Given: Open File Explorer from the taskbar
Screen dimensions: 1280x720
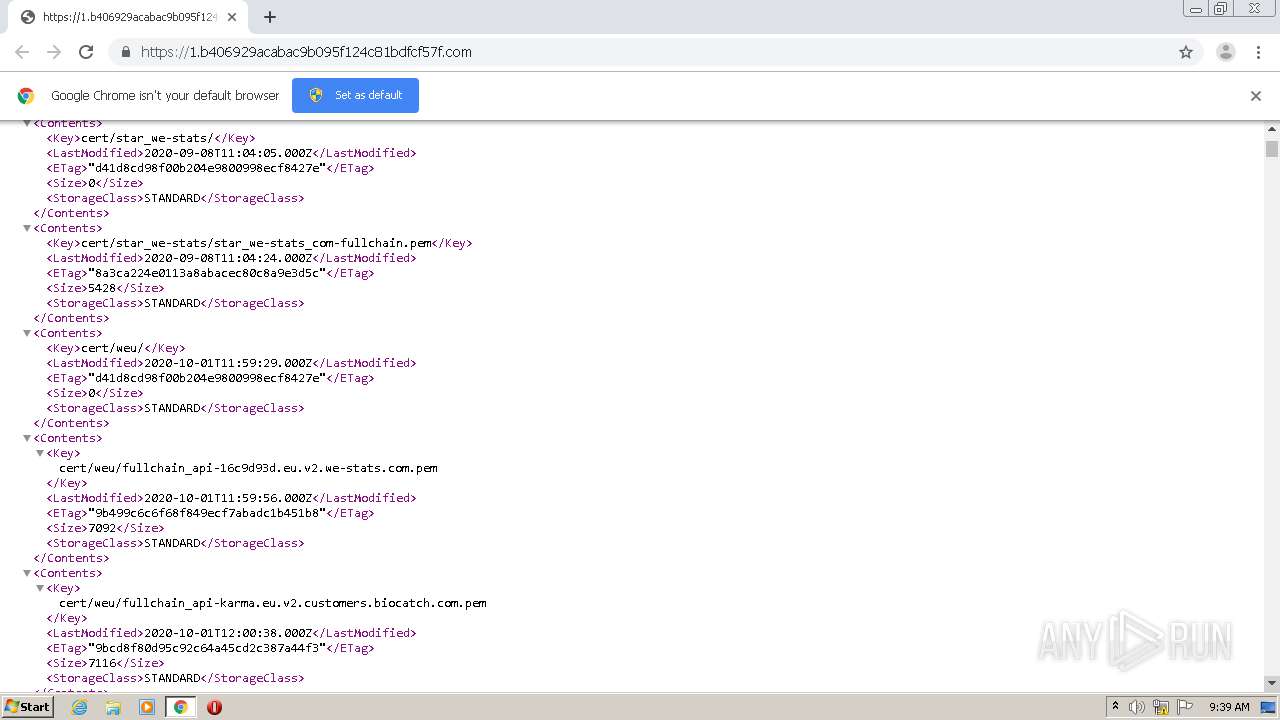Looking at the screenshot, I should pos(113,707).
